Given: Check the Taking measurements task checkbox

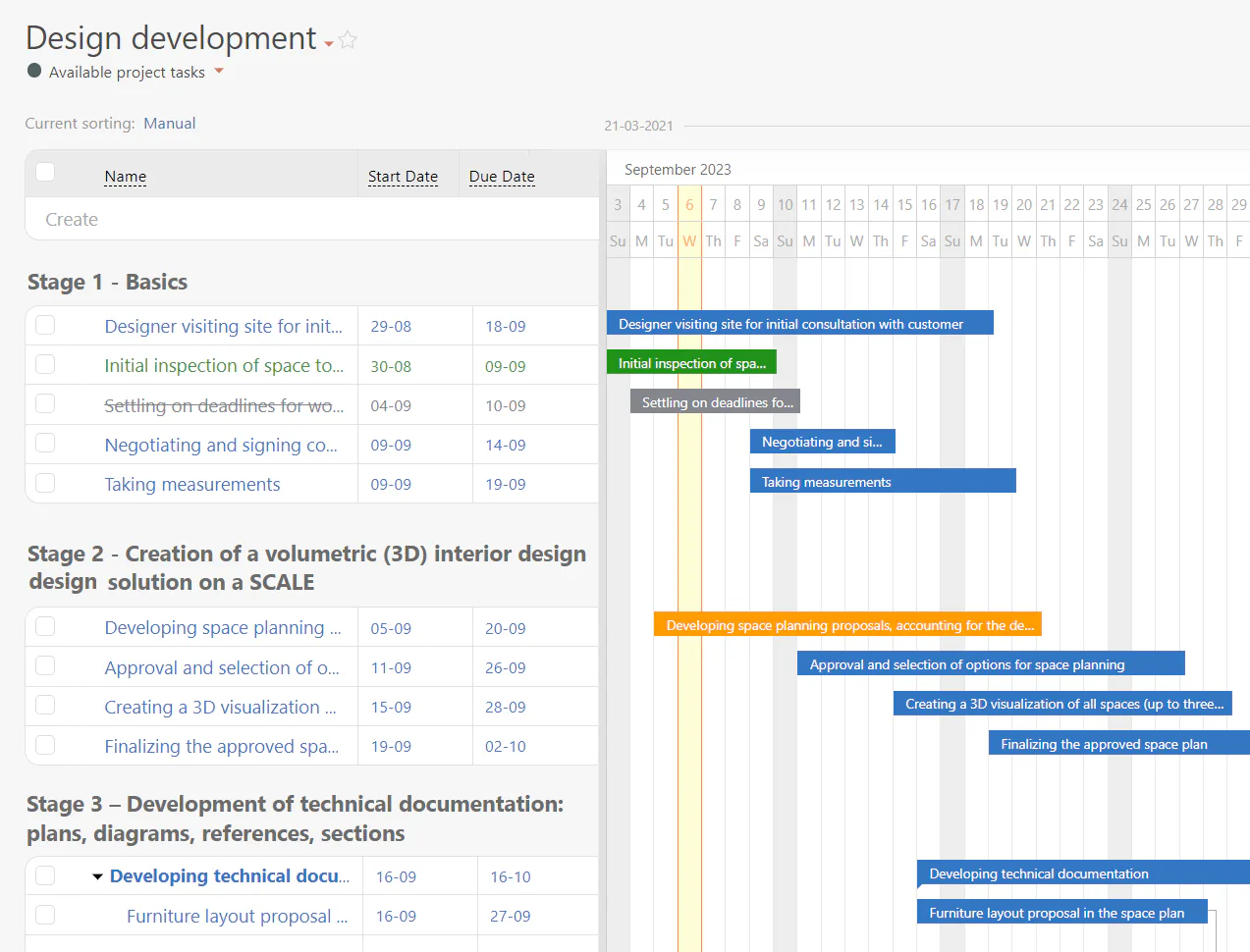Looking at the screenshot, I should [x=45, y=483].
